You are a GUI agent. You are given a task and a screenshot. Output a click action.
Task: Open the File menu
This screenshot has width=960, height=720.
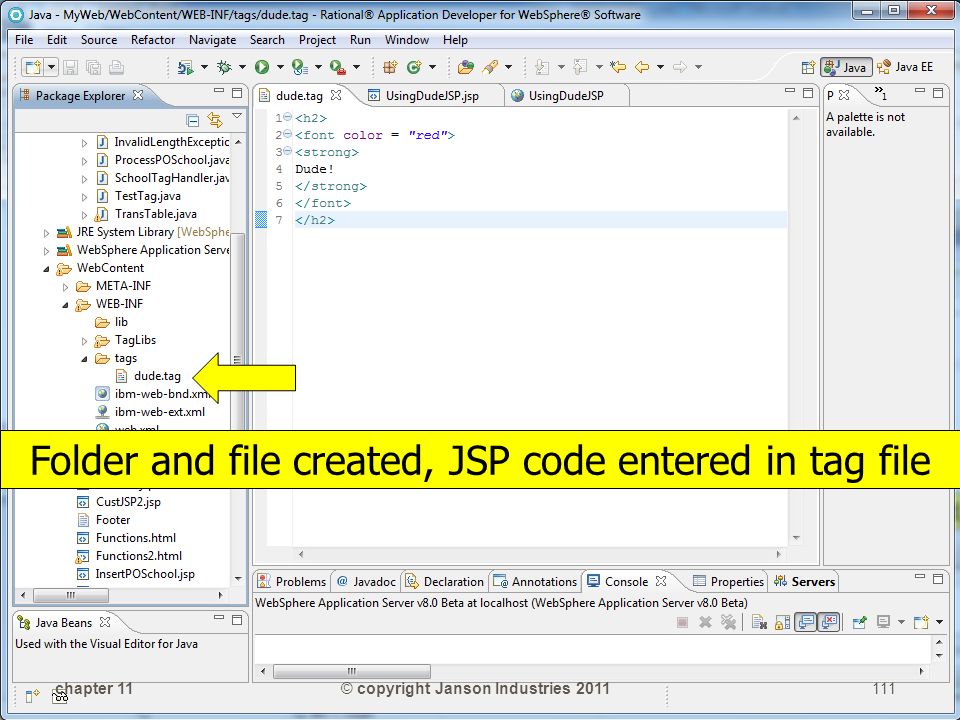tap(24, 40)
